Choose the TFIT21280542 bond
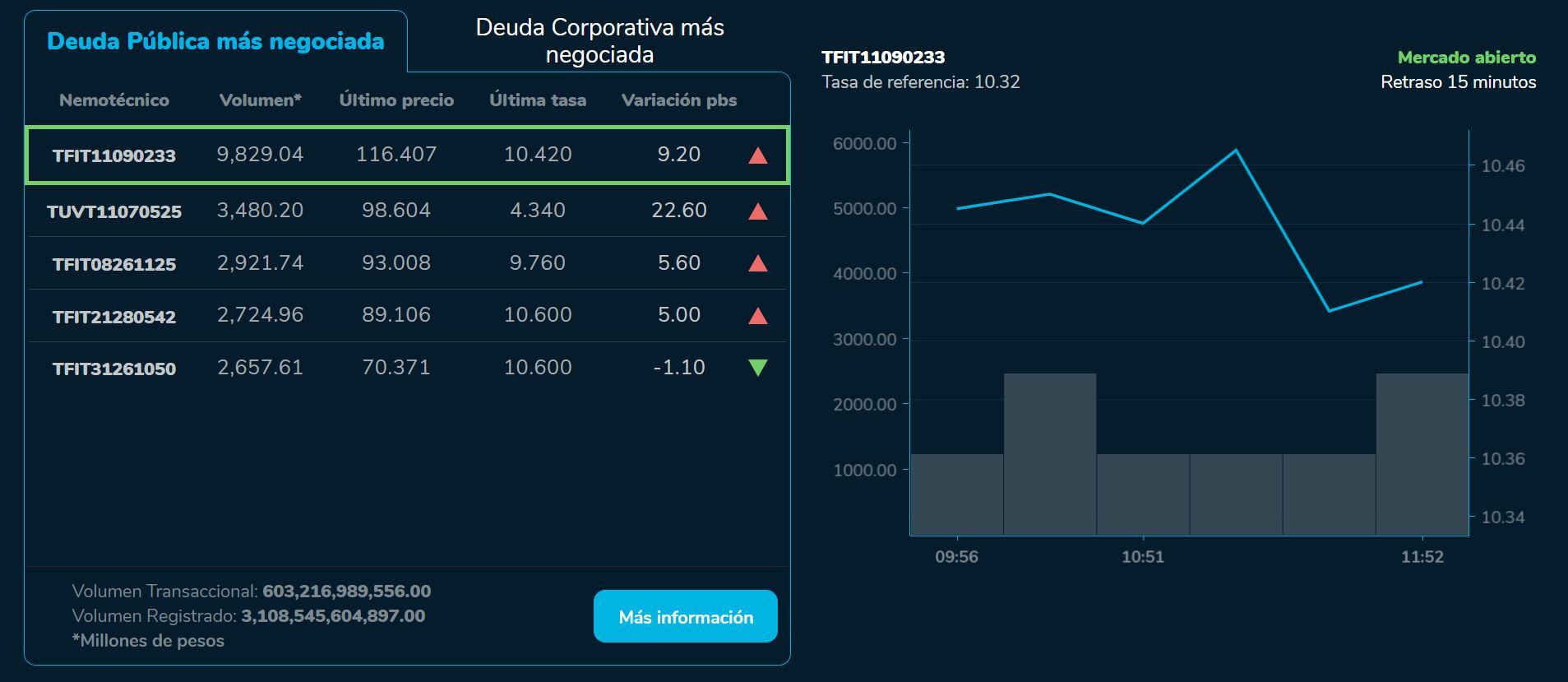The width and height of the screenshot is (1568, 682). coord(114,317)
